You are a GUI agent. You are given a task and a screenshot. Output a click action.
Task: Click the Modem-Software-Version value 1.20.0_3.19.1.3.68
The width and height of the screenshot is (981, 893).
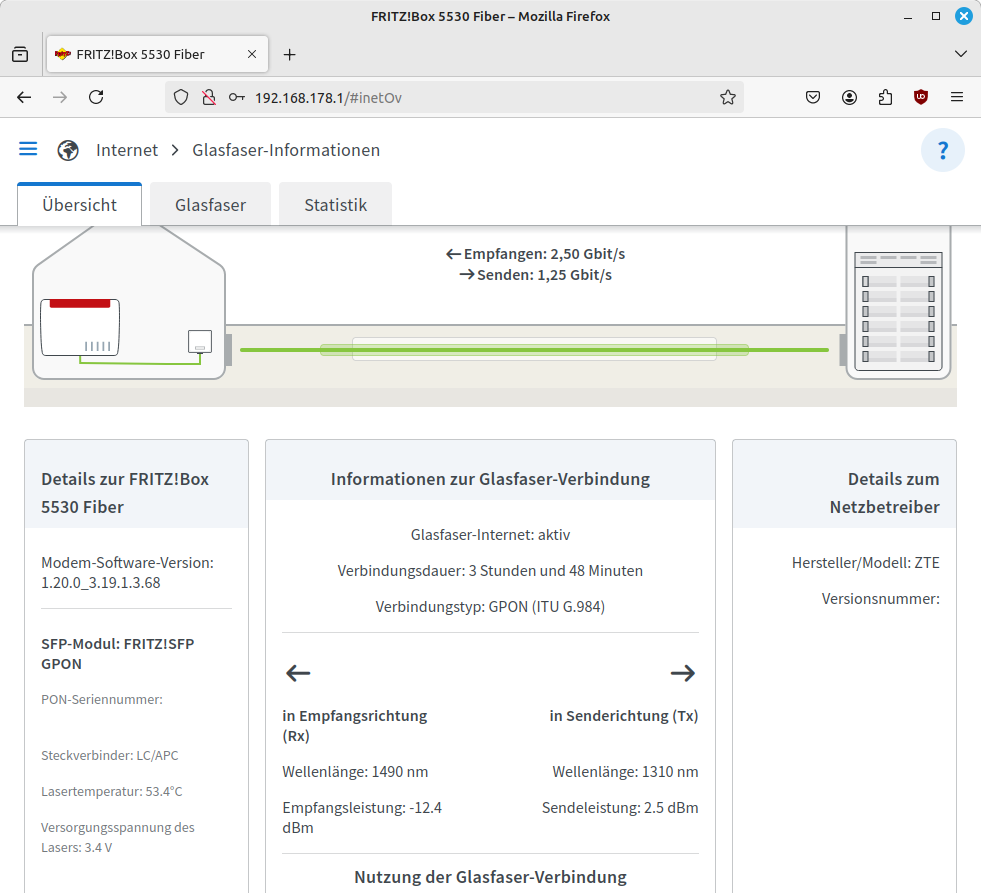click(x=101, y=583)
